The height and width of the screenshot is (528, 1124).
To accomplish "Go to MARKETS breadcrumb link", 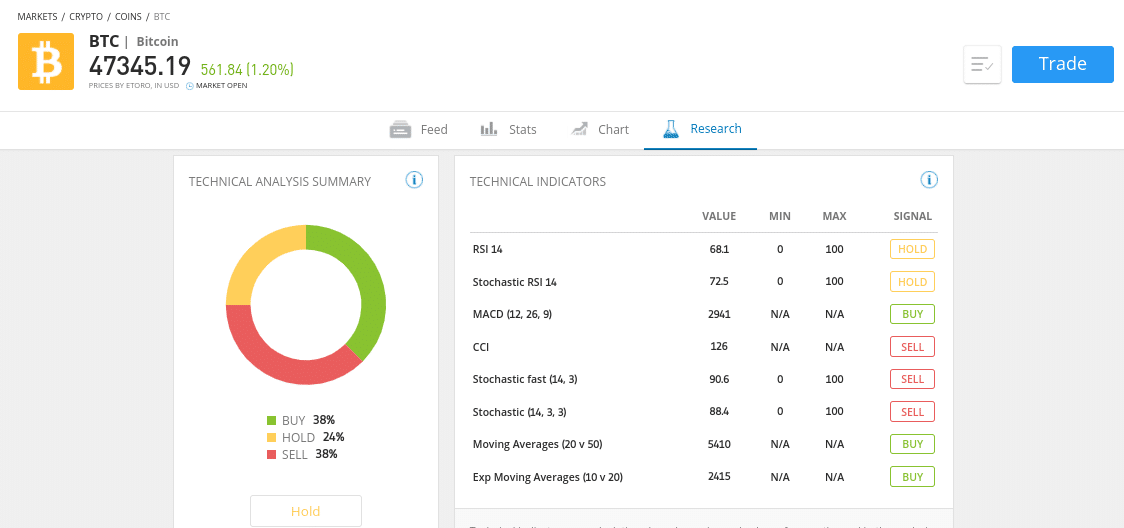I will pyautogui.click(x=37, y=16).
